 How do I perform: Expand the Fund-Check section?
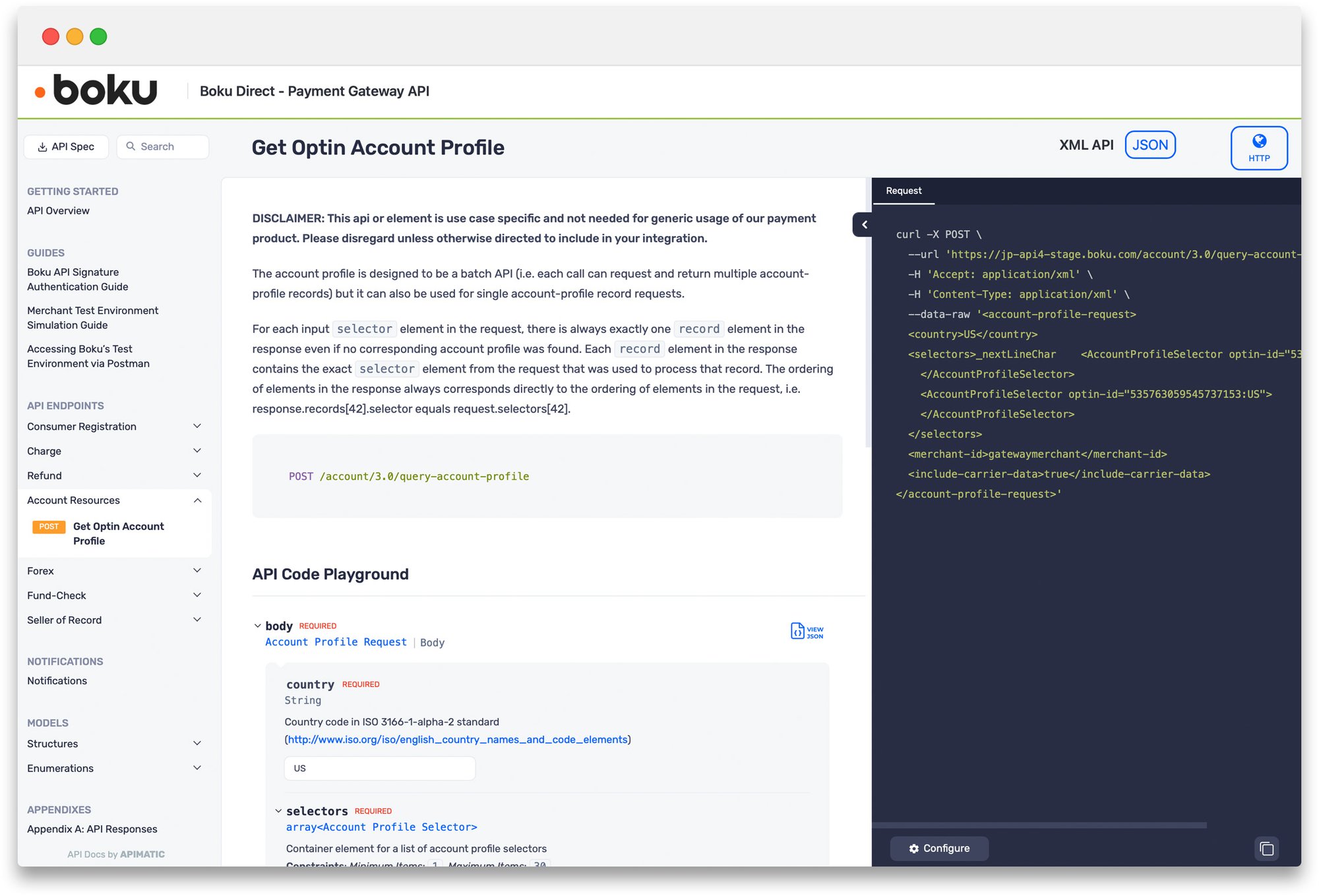[114, 595]
